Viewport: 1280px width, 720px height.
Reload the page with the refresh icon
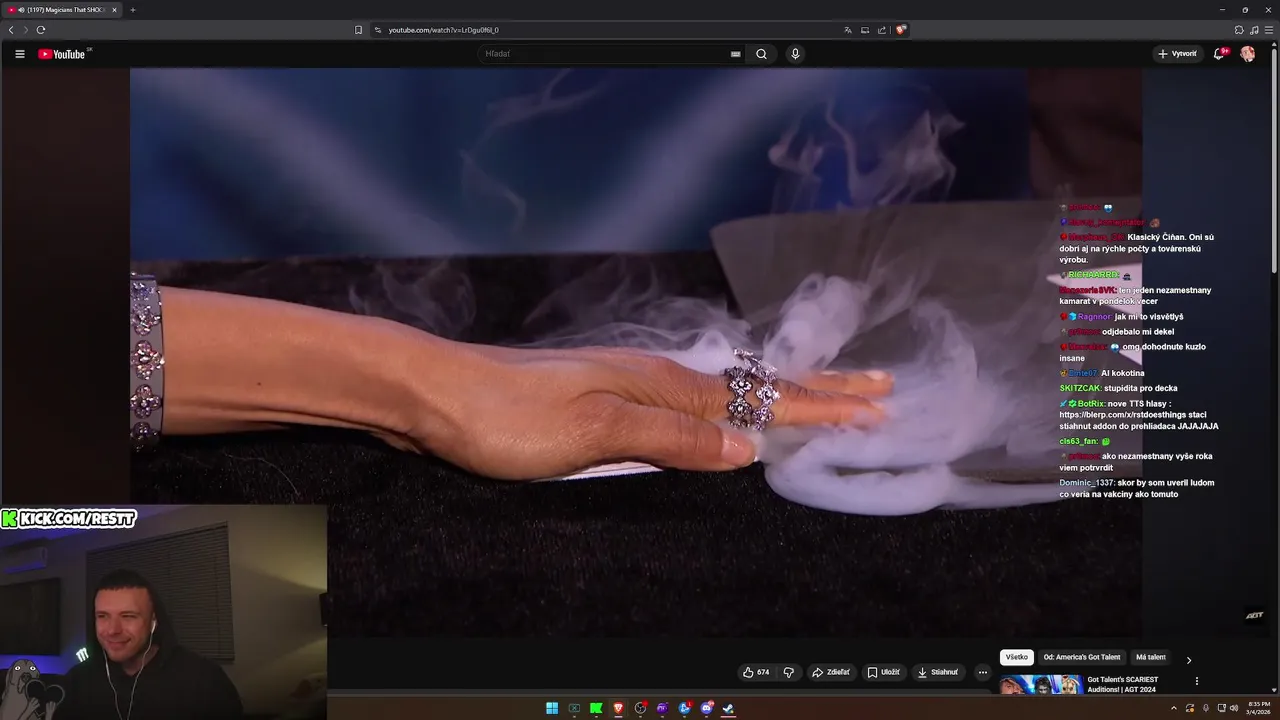tap(41, 30)
